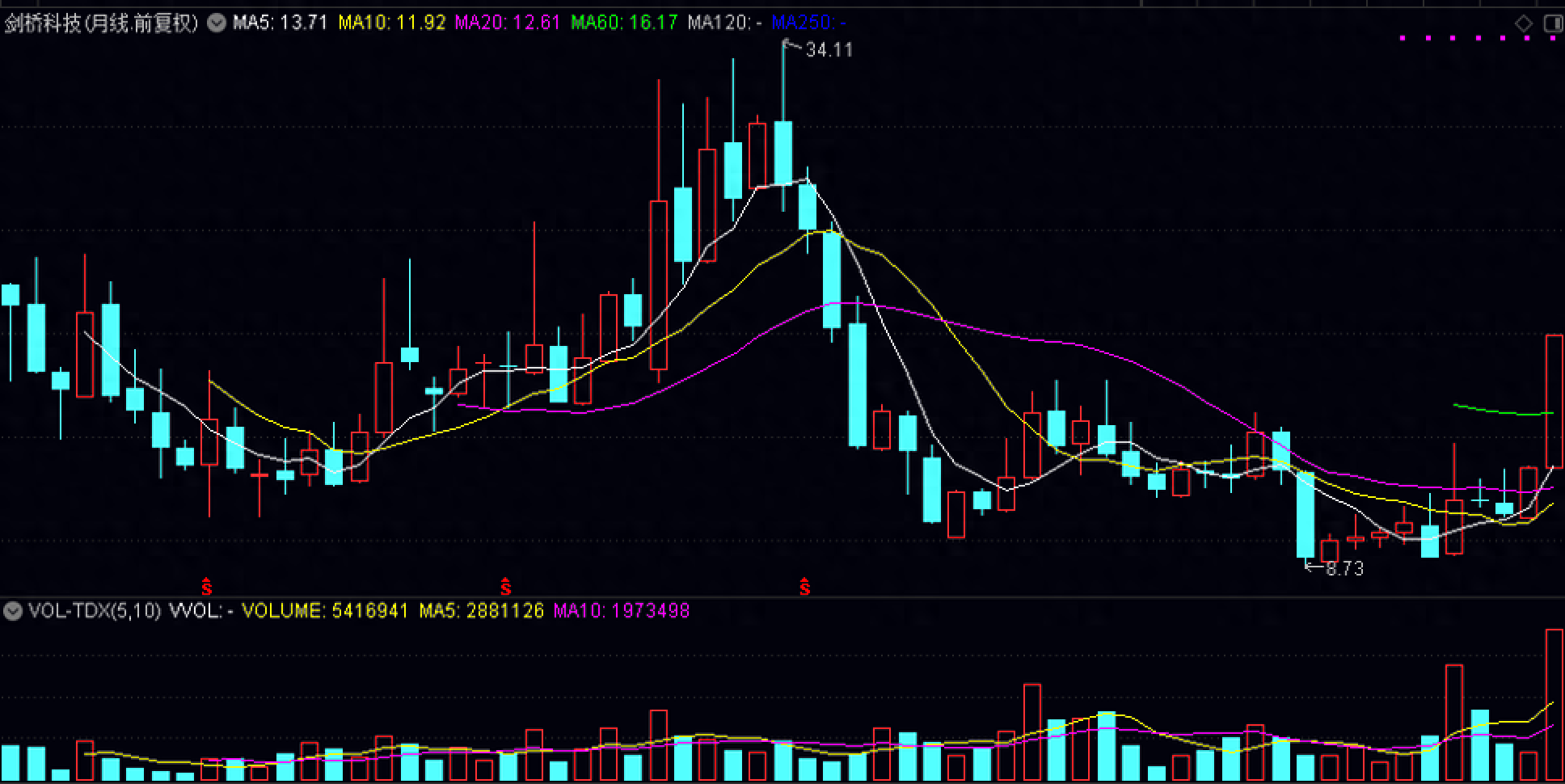Select the tallest red volume bar at right

coord(1554,705)
